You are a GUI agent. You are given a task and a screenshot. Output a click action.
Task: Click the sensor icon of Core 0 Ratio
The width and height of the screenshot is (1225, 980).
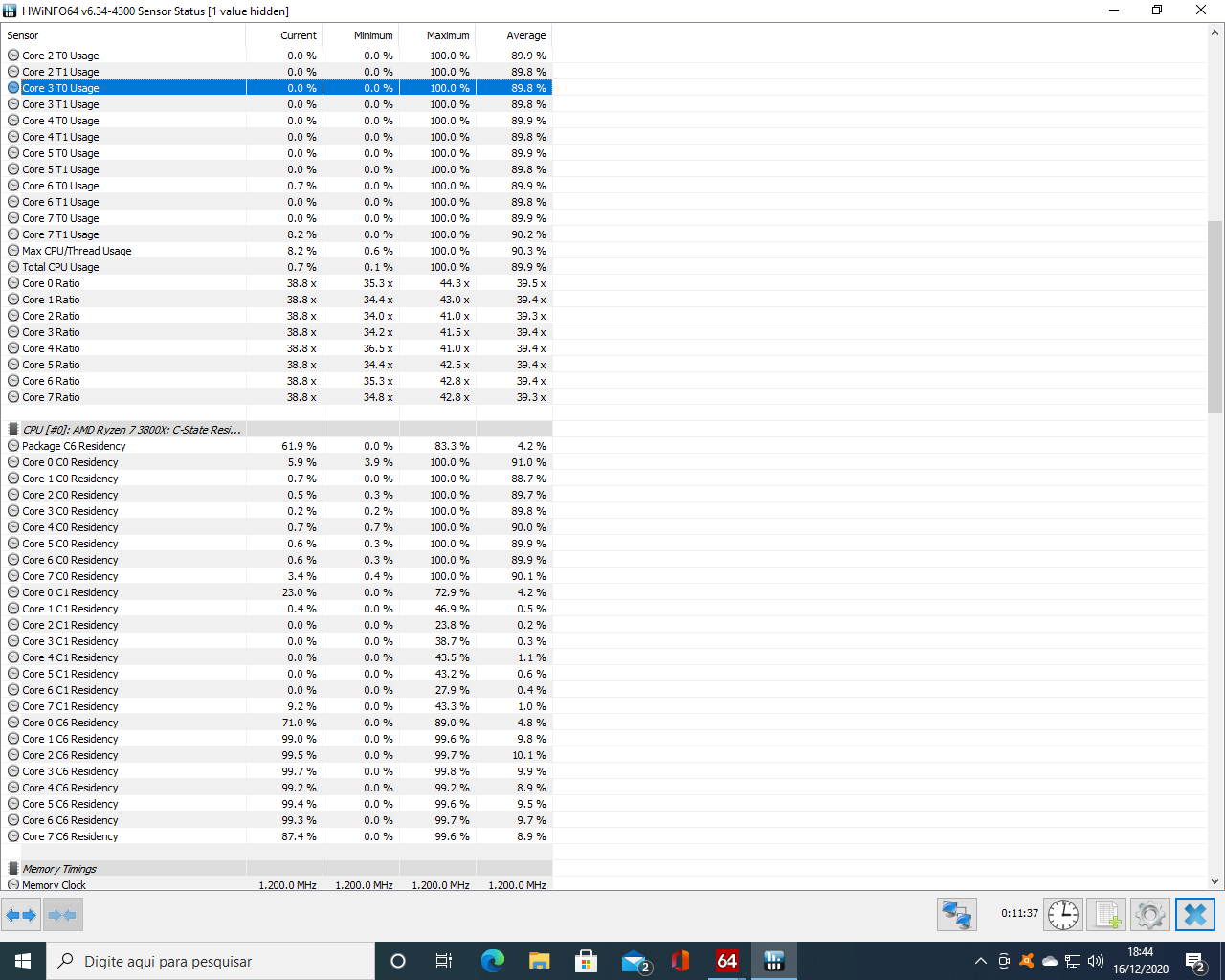pos(13,283)
